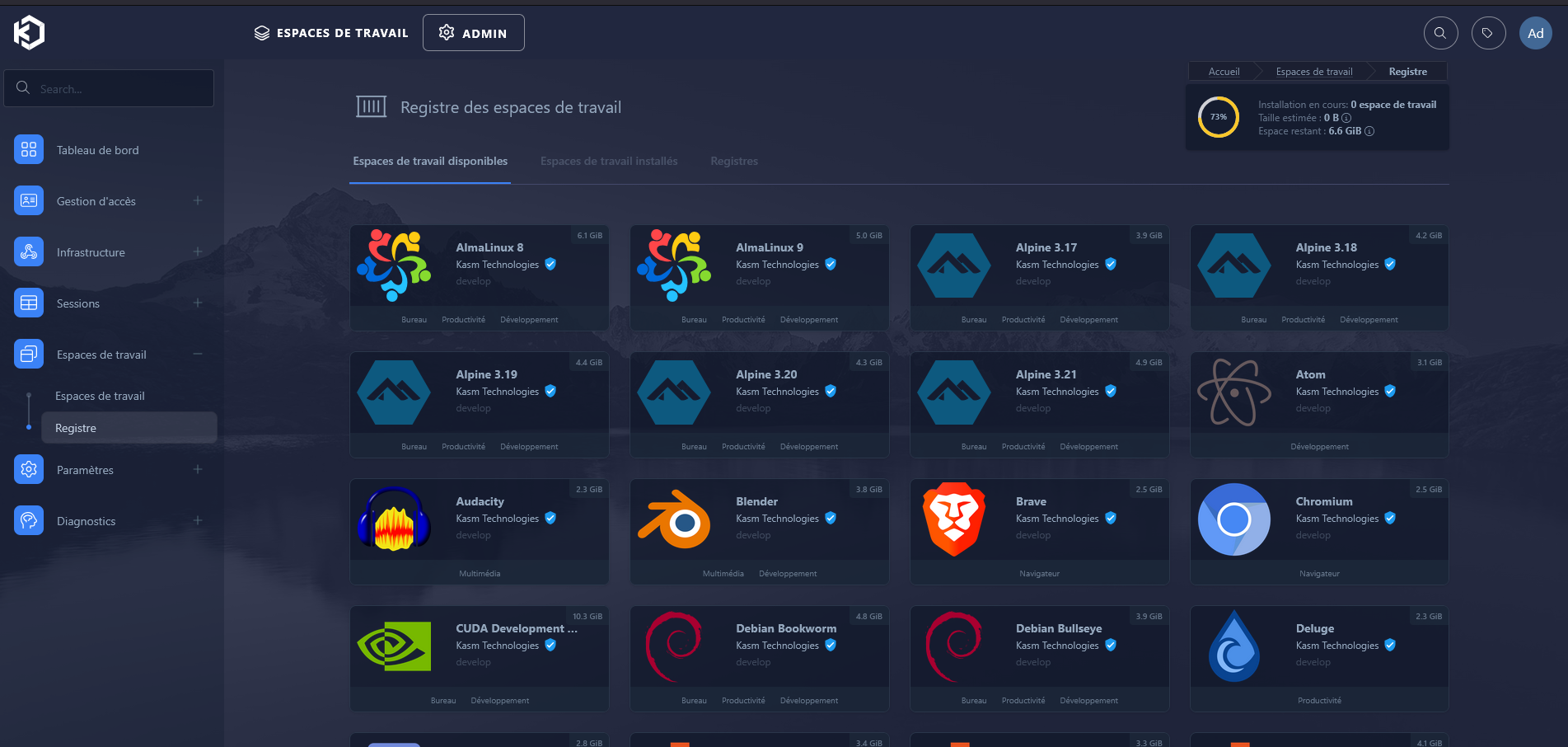
Task: Click the Alpine 3.19 hexagon logo
Action: 394,392
